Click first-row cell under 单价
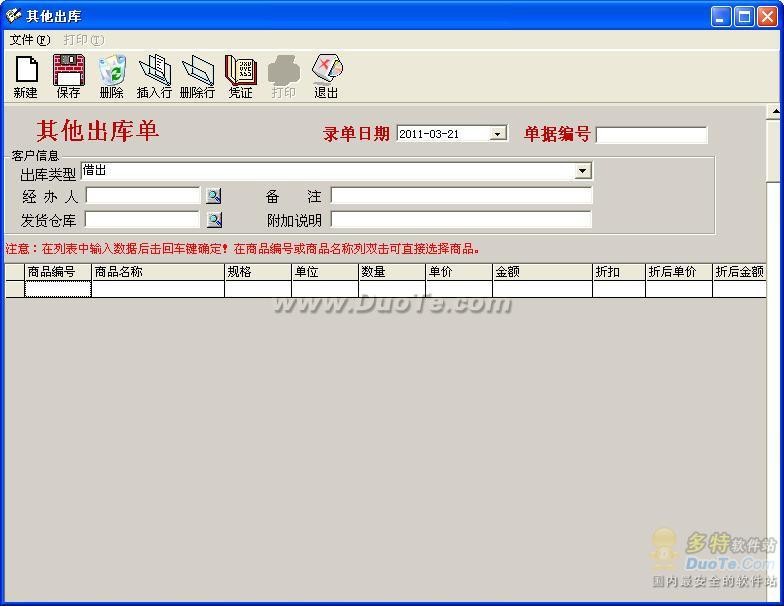Image resolution: width=784 pixels, height=606 pixels. point(459,289)
